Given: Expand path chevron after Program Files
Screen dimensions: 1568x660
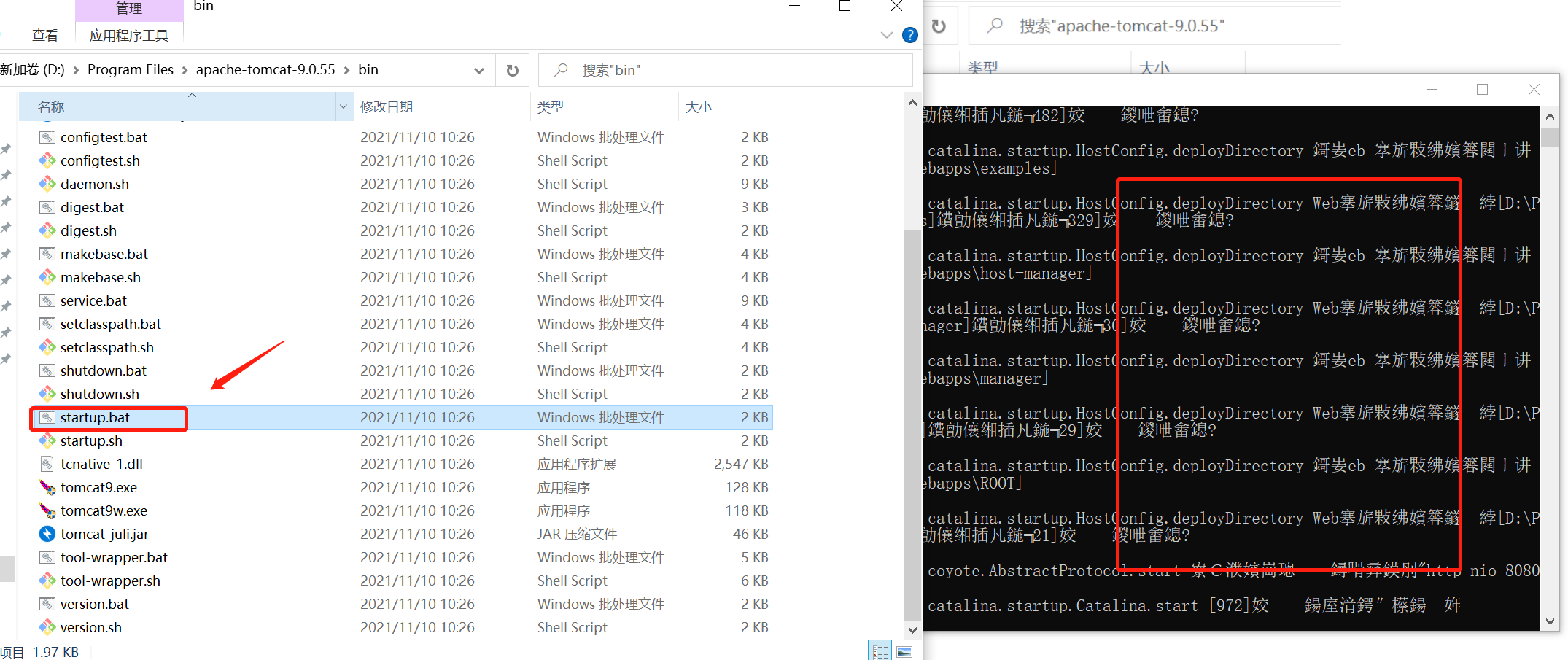Looking at the screenshot, I should tap(185, 70).
